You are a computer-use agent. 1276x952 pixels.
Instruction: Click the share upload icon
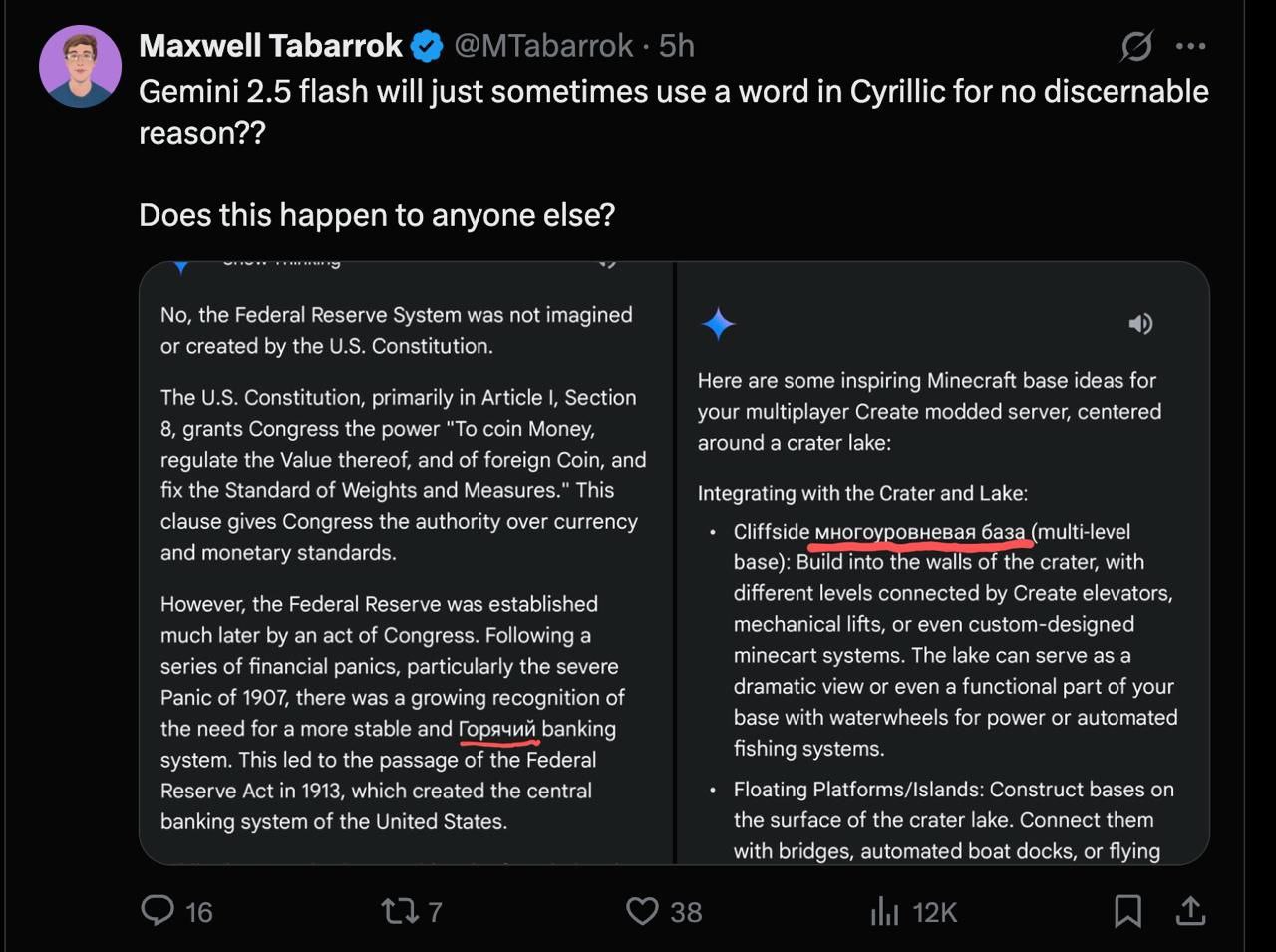(x=1190, y=910)
